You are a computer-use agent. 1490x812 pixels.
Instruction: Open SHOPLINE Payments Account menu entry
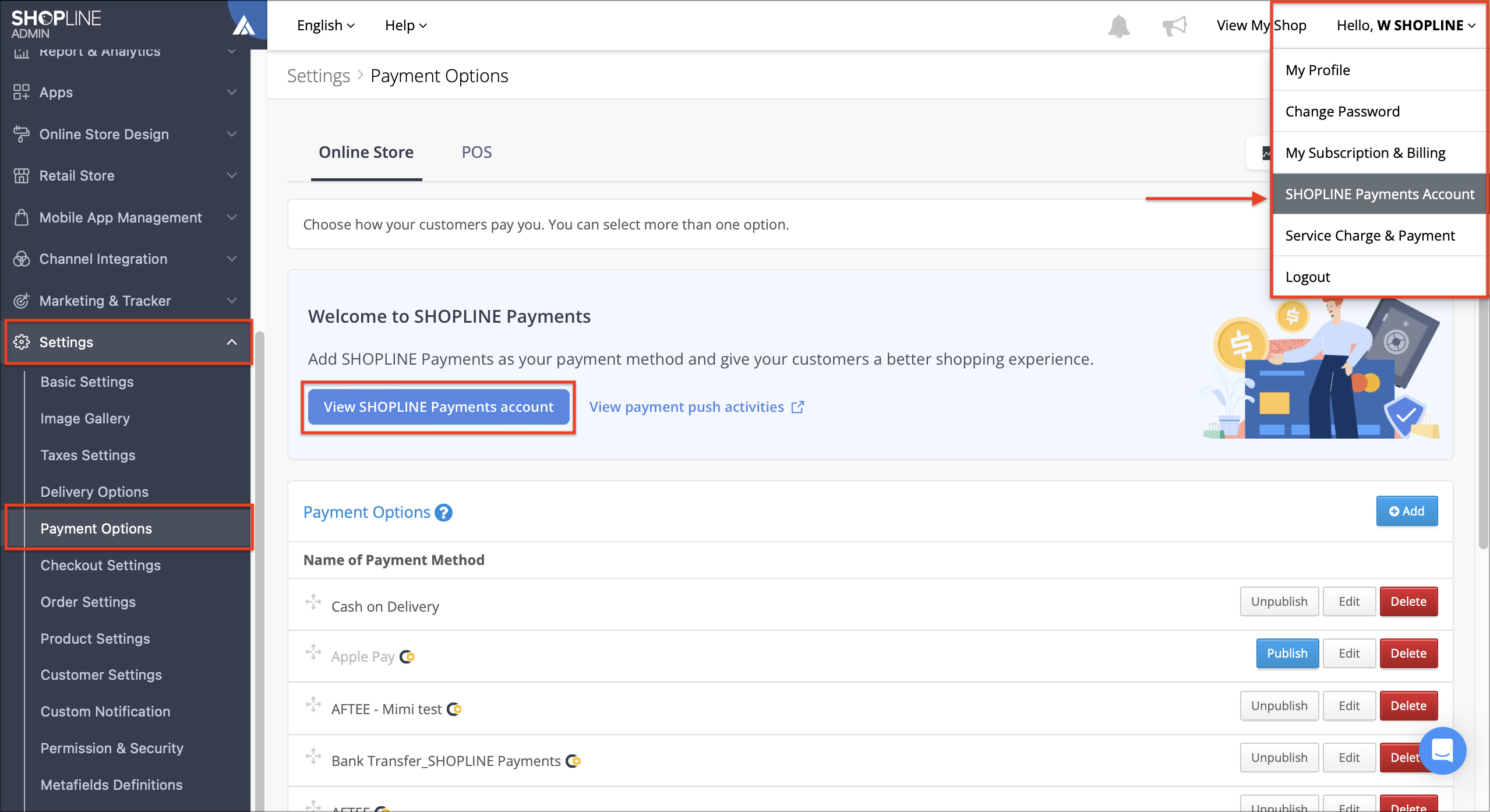[x=1379, y=194]
